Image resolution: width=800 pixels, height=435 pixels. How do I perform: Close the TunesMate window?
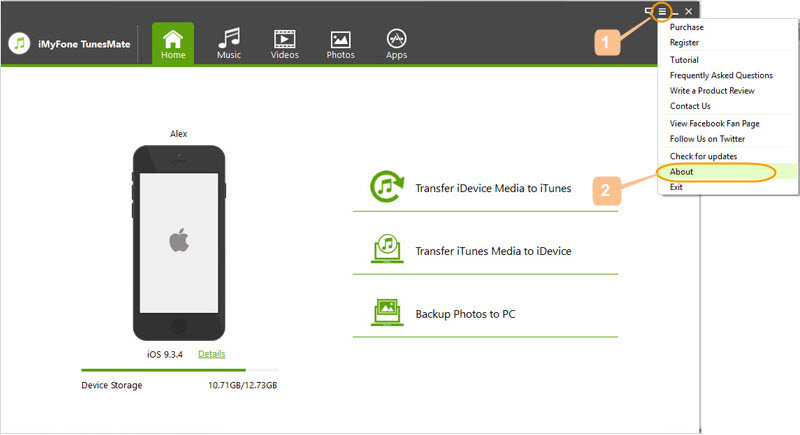(688, 11)
